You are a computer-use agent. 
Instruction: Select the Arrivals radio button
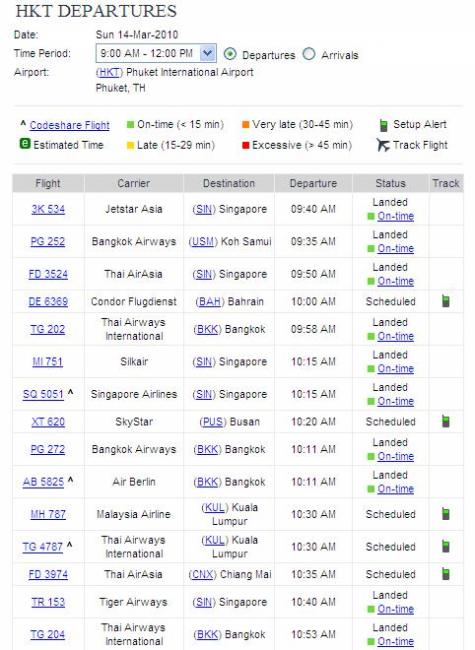point(309,54)
